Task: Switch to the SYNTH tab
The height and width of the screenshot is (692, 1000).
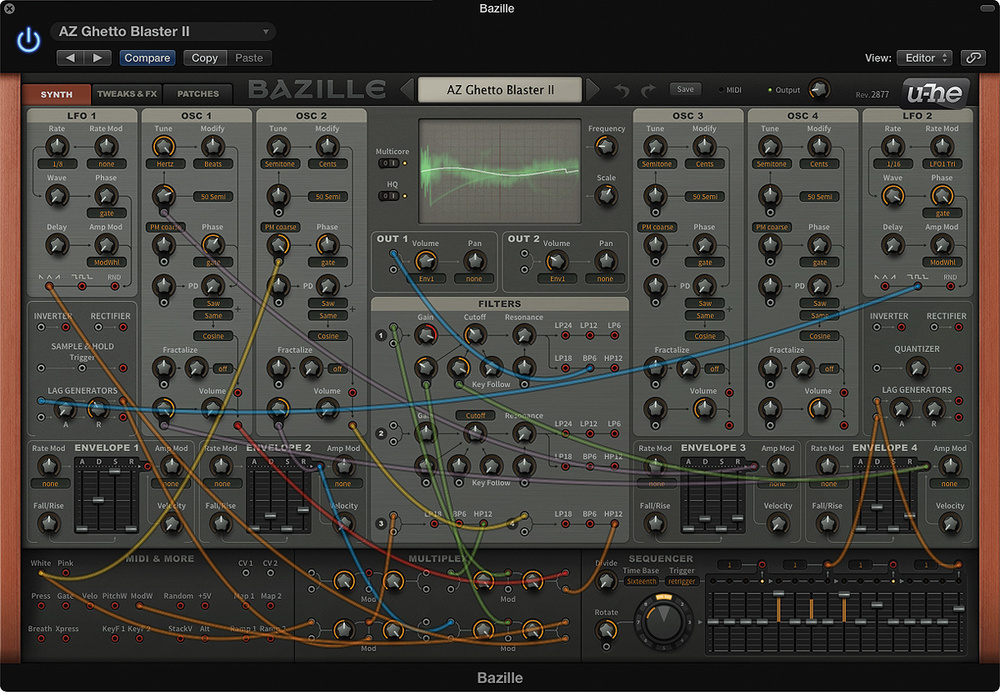Action: [56, 94]
